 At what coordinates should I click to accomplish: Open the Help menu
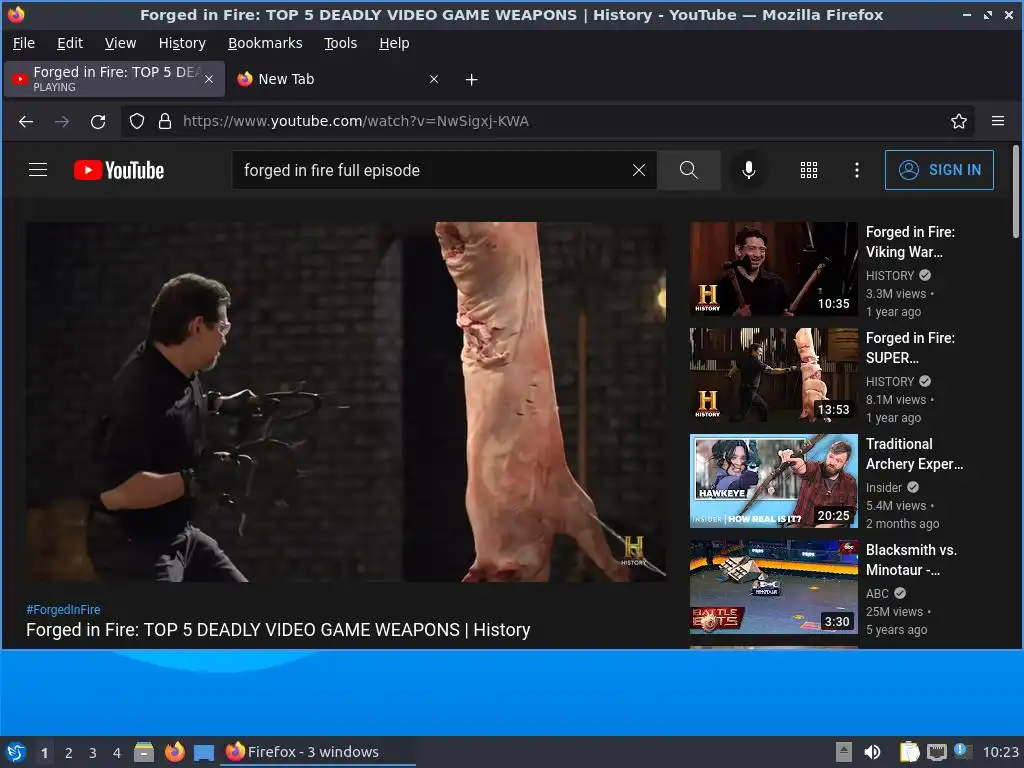(394, 43)
